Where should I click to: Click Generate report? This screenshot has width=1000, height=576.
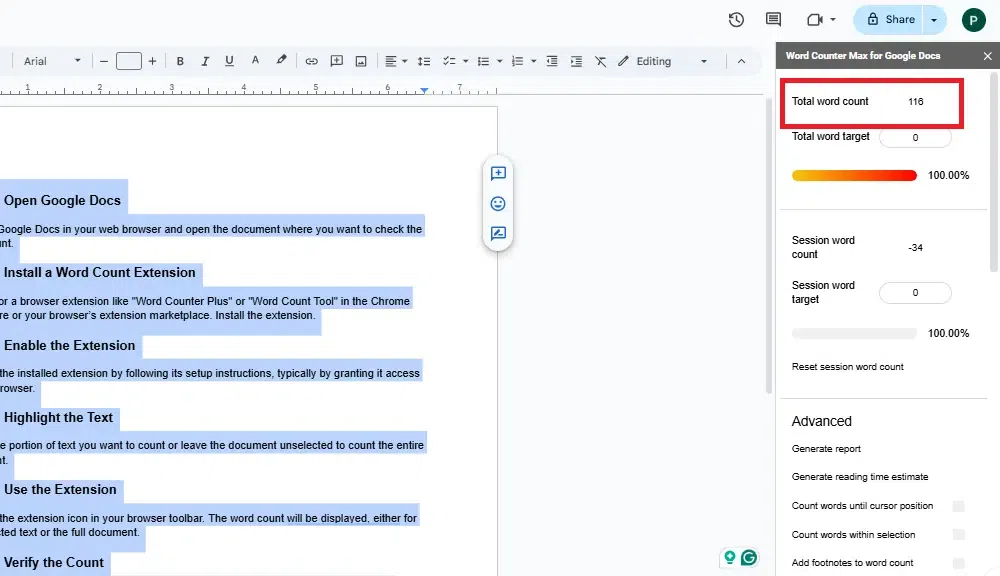(x=826, y=449)
